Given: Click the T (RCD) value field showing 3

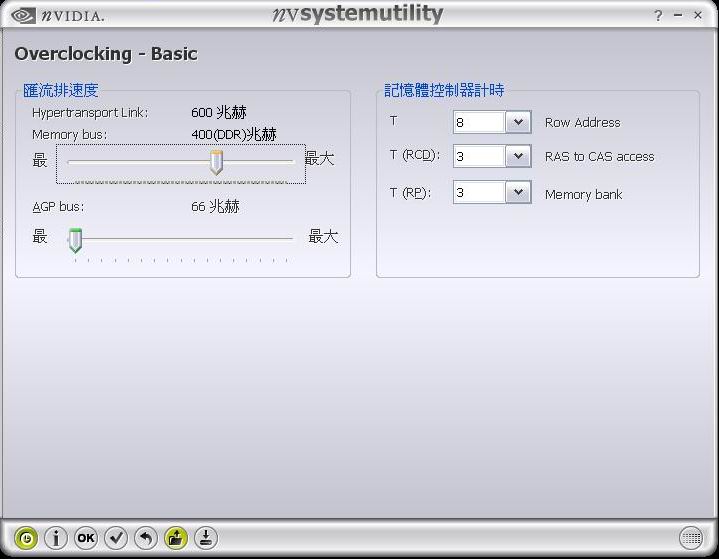Looking at the screenshot, I should (480, 156).
